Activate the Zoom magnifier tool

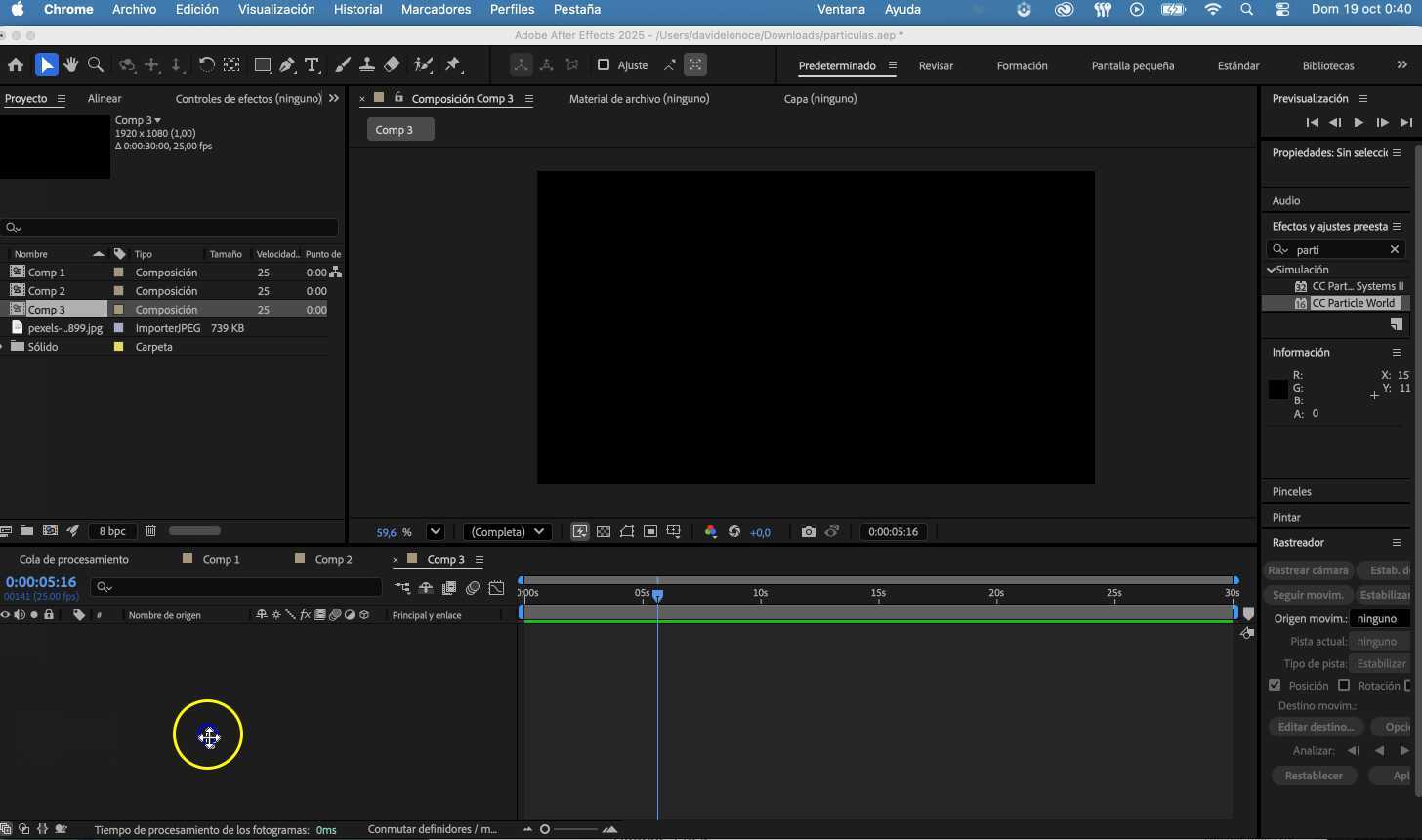coord(96,65)
